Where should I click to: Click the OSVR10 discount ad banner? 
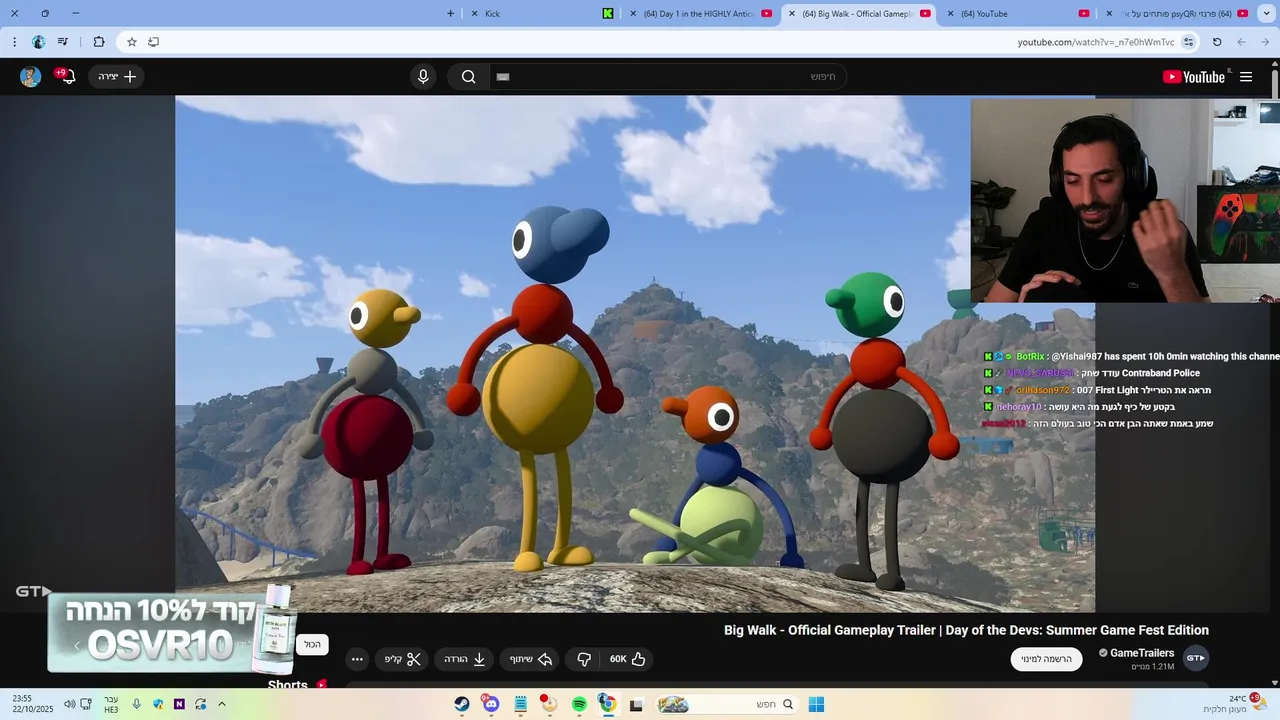click(172, 633)
